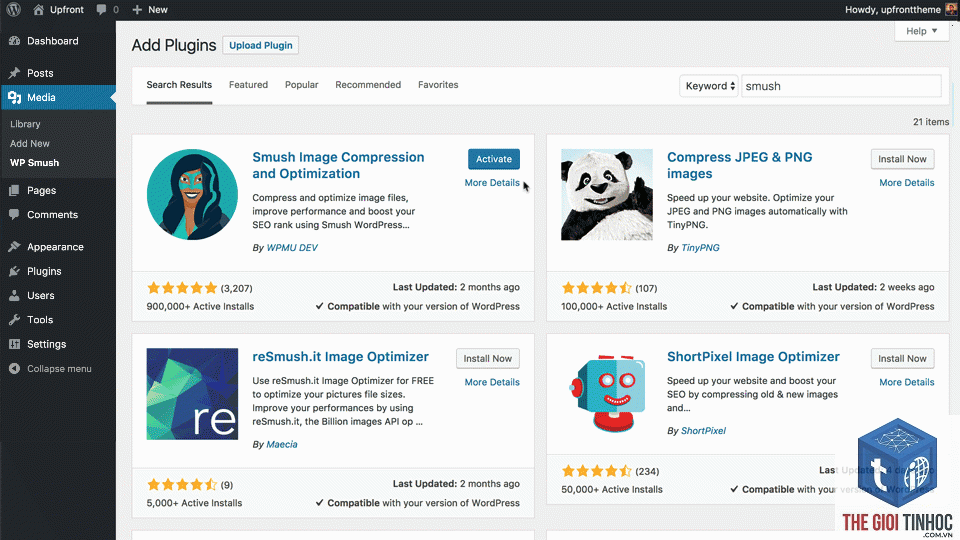Click the Pages icon in sidebar
The image size is (960, 540).
click(x=14, y=190)
